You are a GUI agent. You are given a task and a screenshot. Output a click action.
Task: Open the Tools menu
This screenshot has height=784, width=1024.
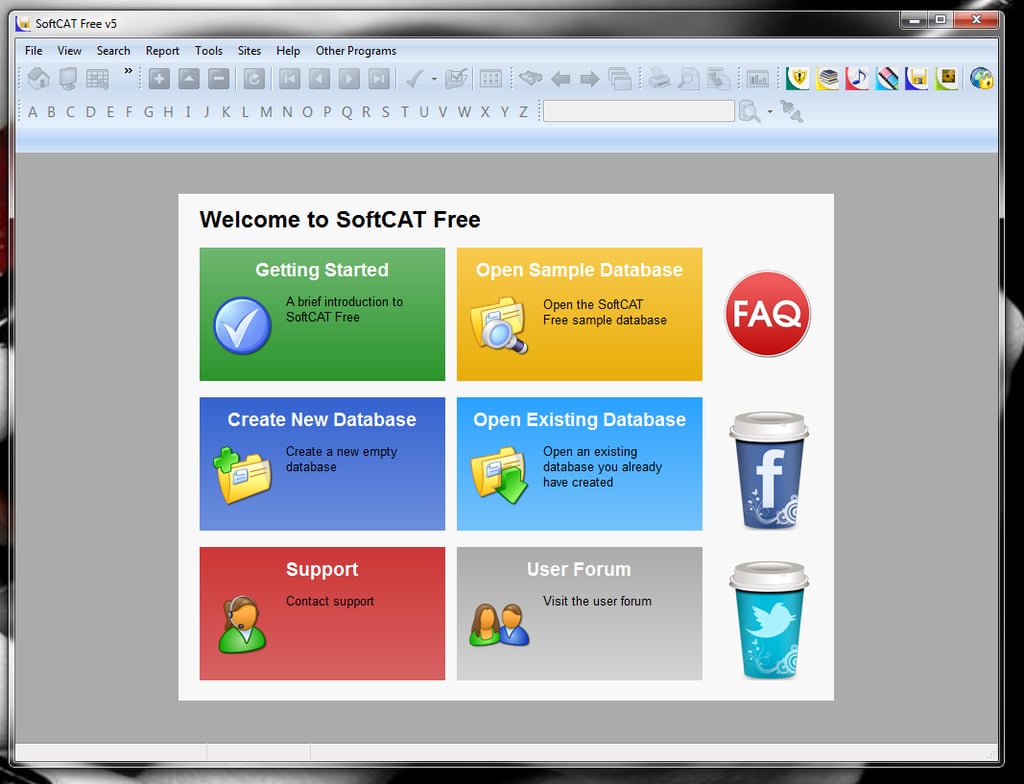(x=208, y=50)
